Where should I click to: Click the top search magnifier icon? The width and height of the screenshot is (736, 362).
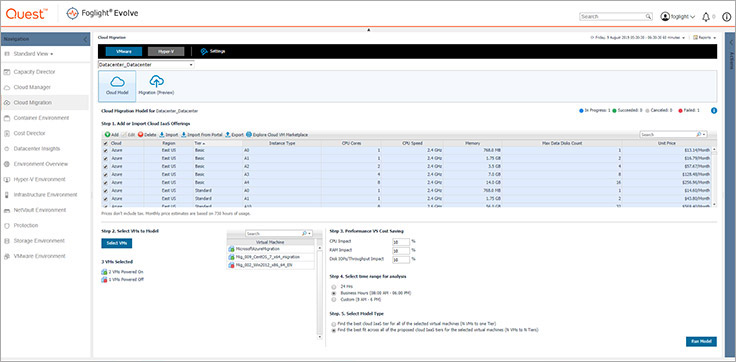click(648, 16)
